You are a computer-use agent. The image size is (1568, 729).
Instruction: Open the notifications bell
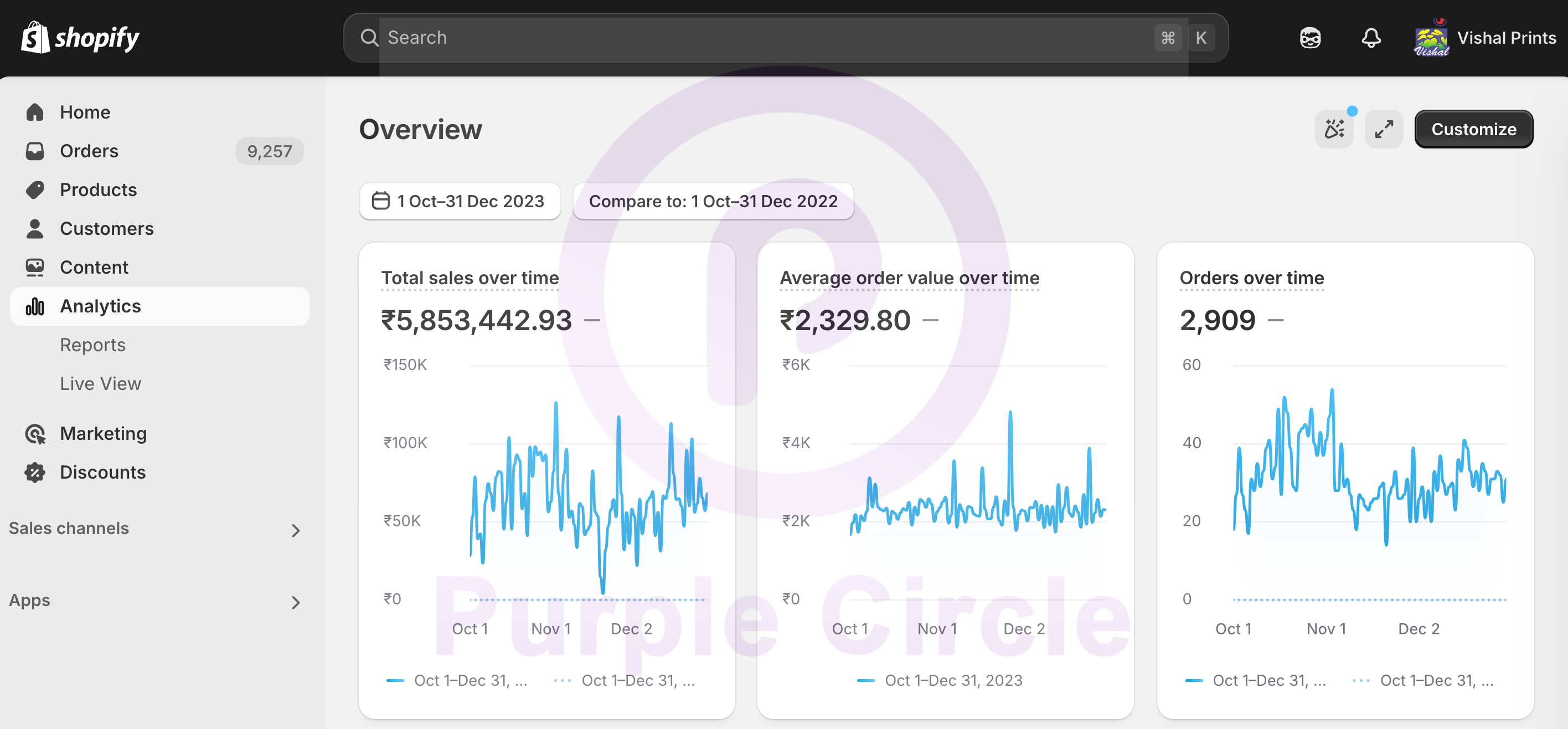(x=1371, y=38)
